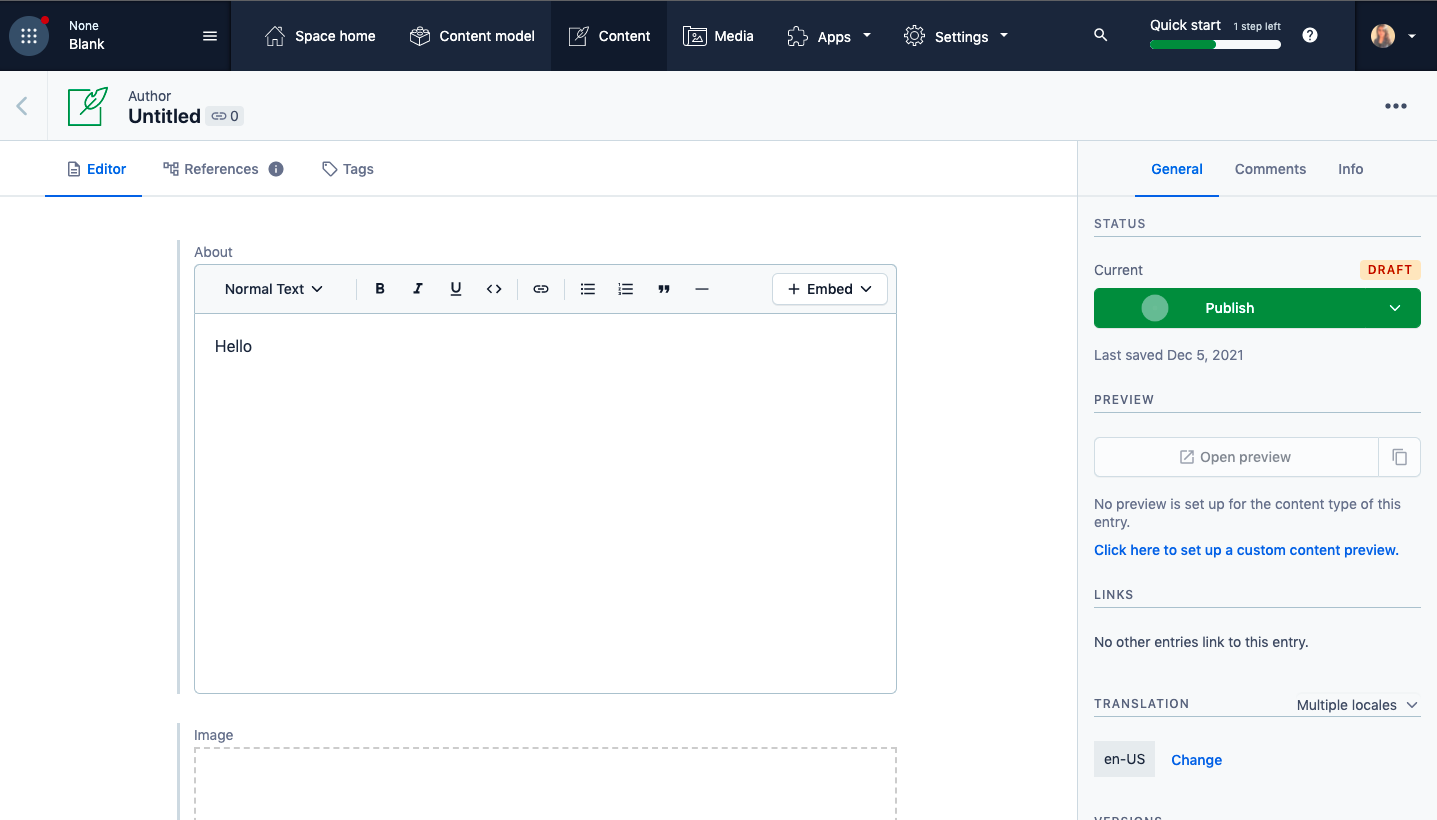Toggle italic formatting in the About field
The height and width of the screenshot is (820, 1437).
[418, 288]
